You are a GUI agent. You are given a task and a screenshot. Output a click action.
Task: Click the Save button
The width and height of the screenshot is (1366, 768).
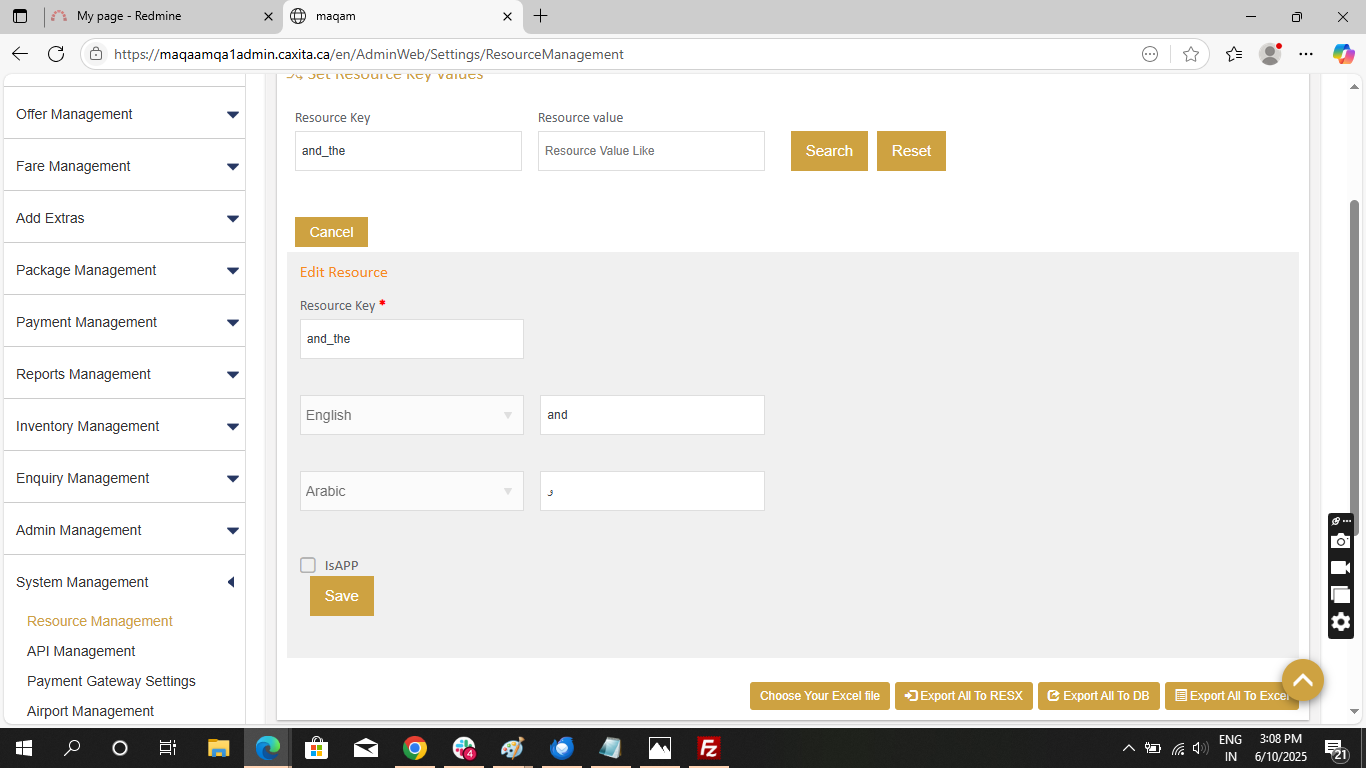tap(341, 596)
